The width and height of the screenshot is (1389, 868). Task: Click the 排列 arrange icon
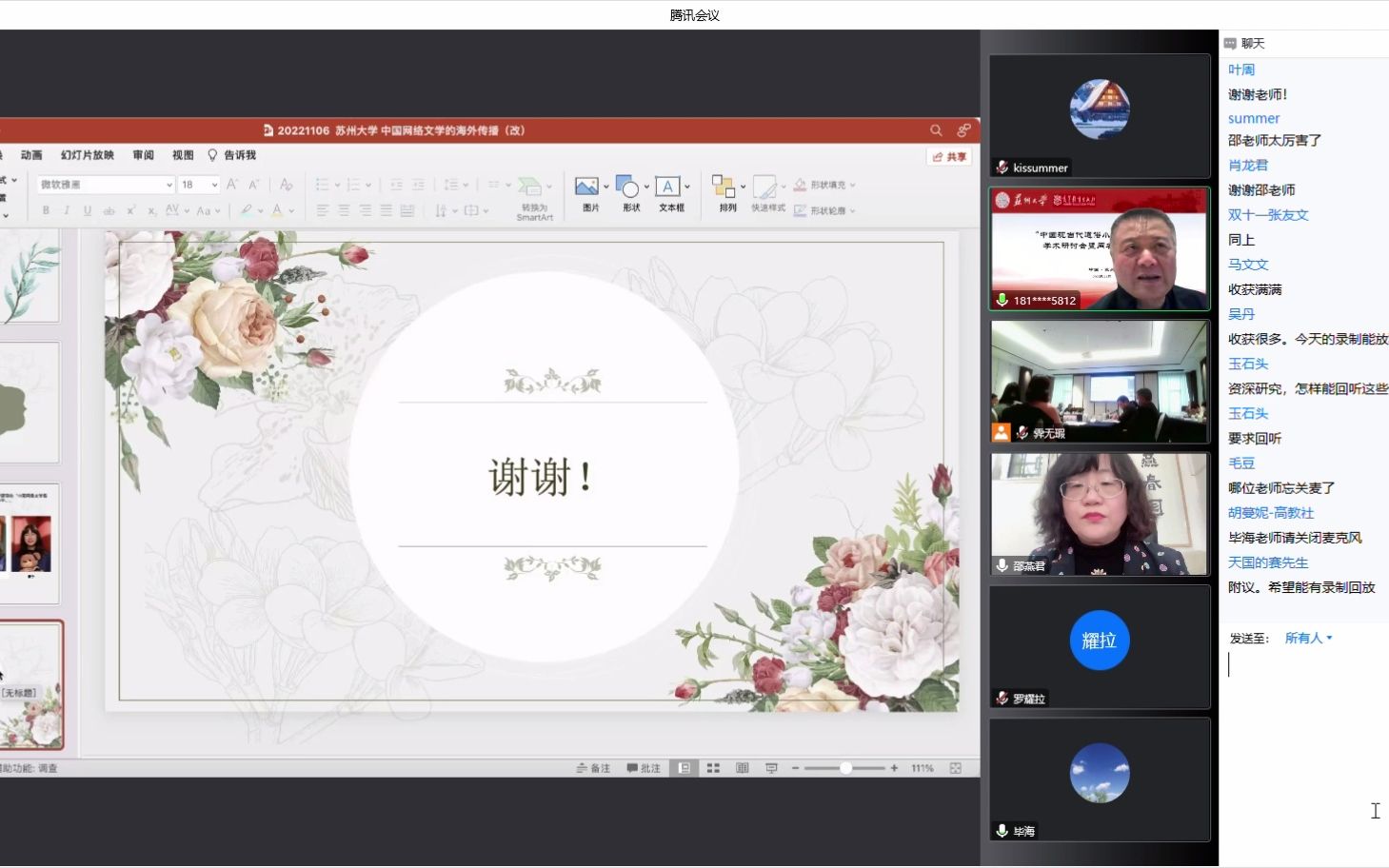[x=725, y=187]
